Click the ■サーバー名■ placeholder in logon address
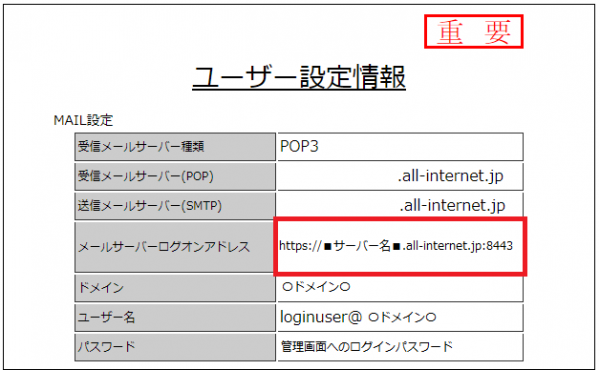 pos(362,246)
